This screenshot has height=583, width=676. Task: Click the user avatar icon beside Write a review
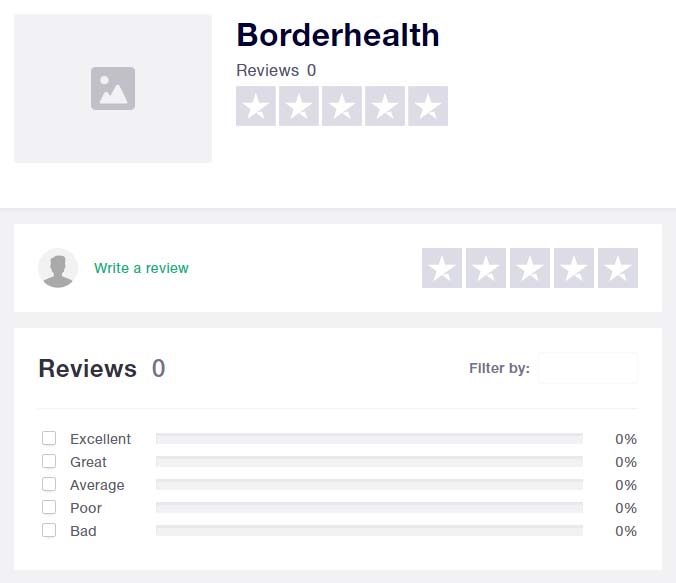[58, 268]
